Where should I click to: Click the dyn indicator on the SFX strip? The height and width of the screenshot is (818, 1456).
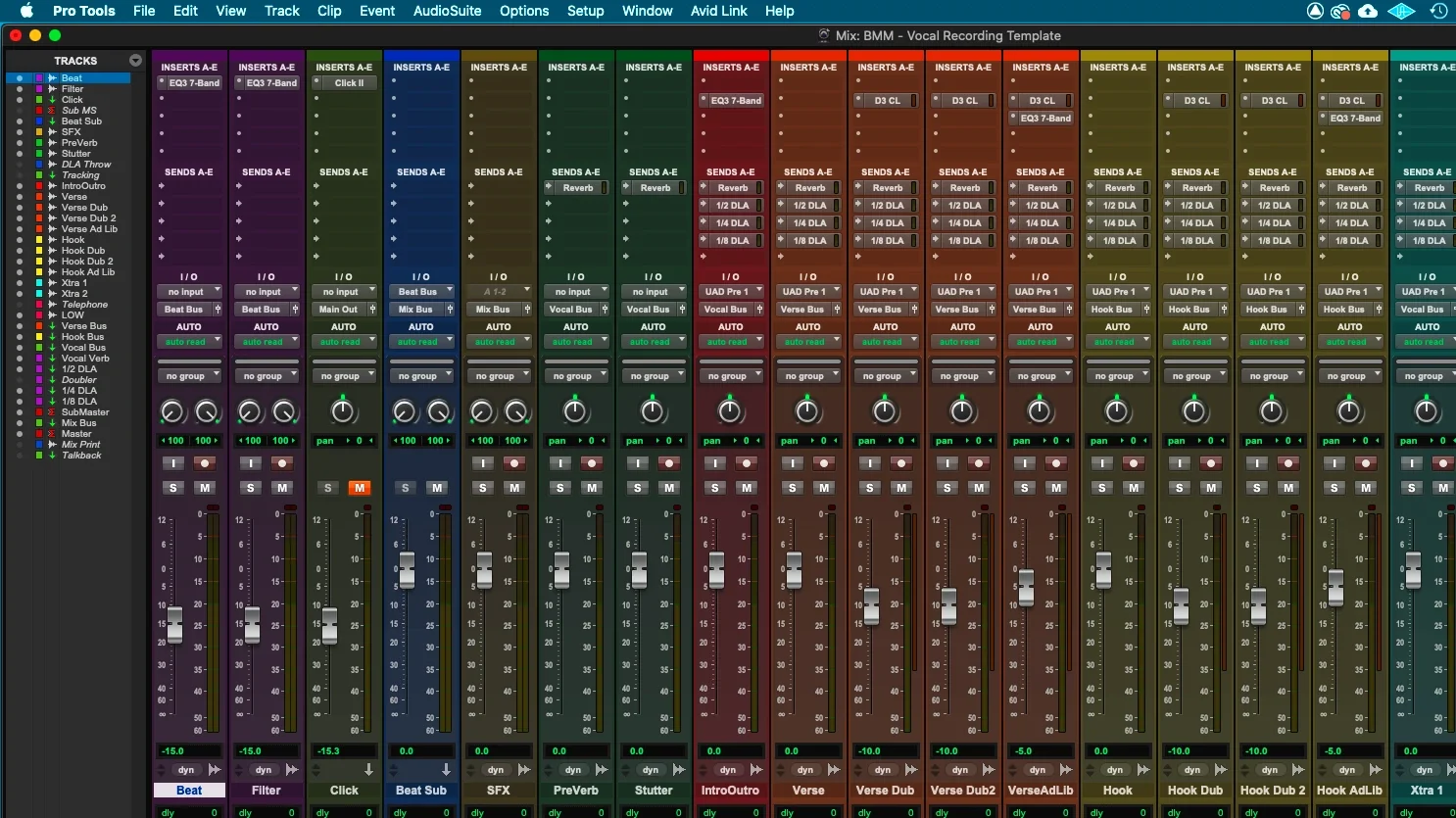coord(496,770)
